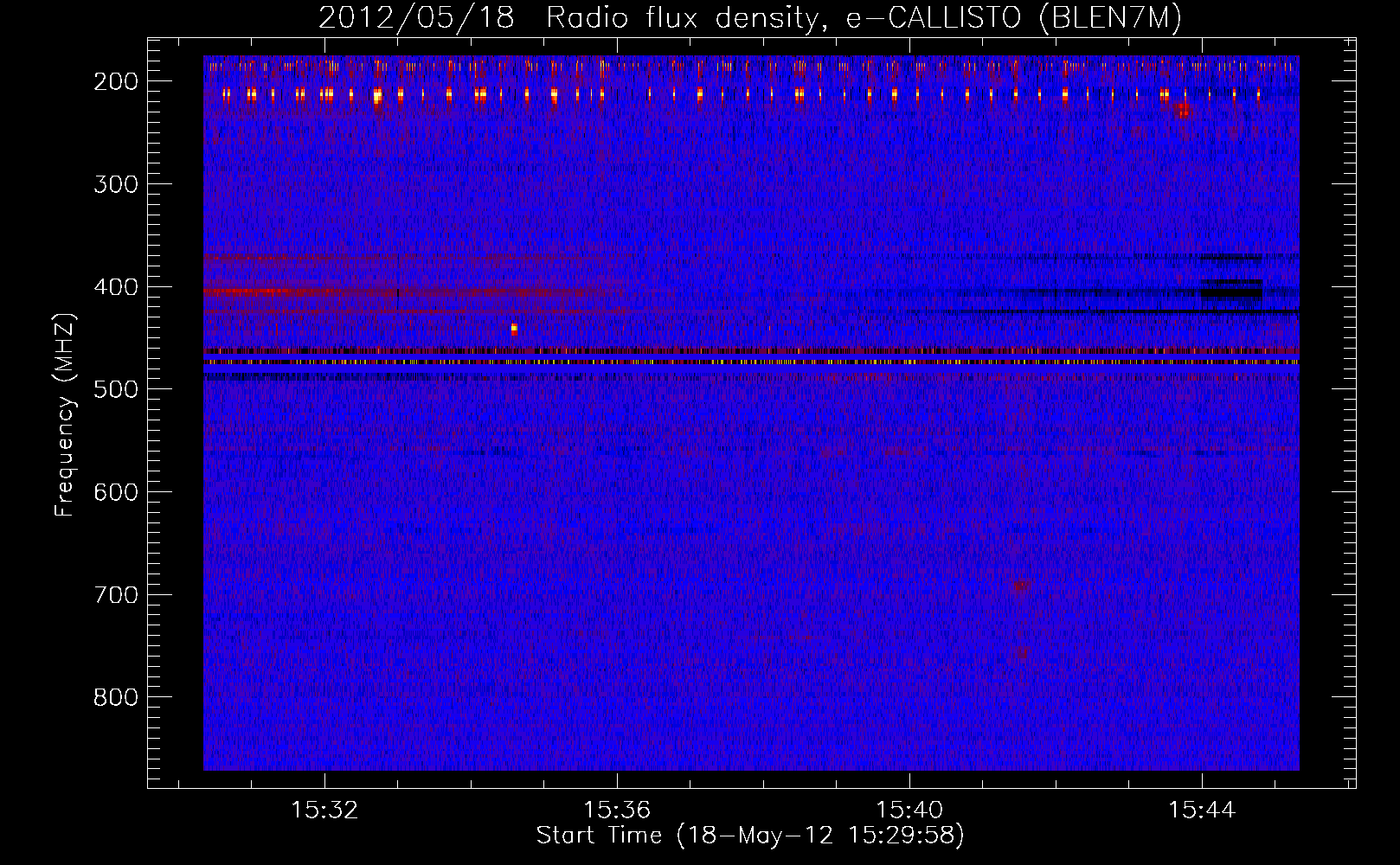
Task: Click the 500 frequency tick label
Action: 116,389
